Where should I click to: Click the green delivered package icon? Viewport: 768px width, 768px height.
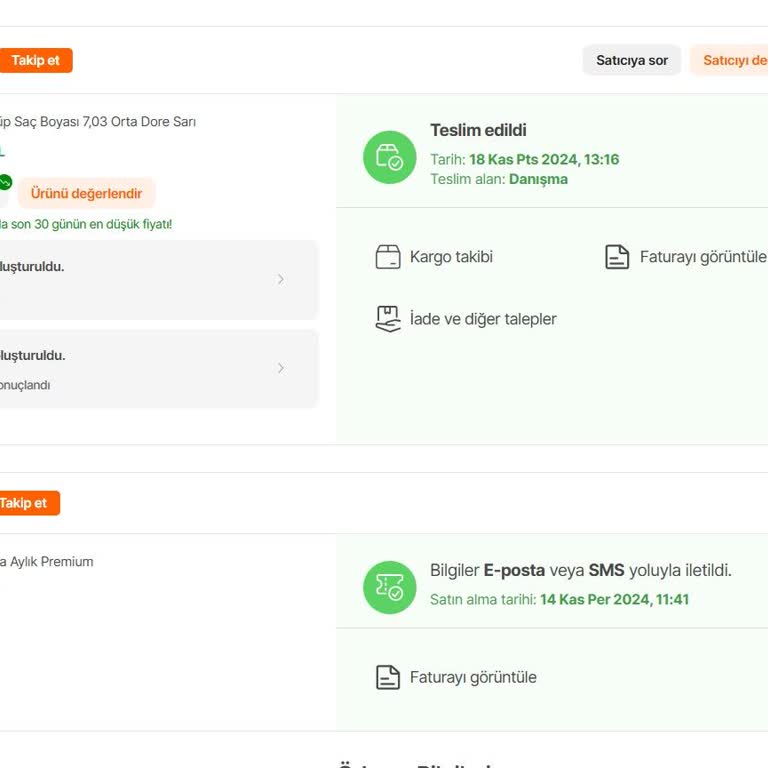pos(389,157)
